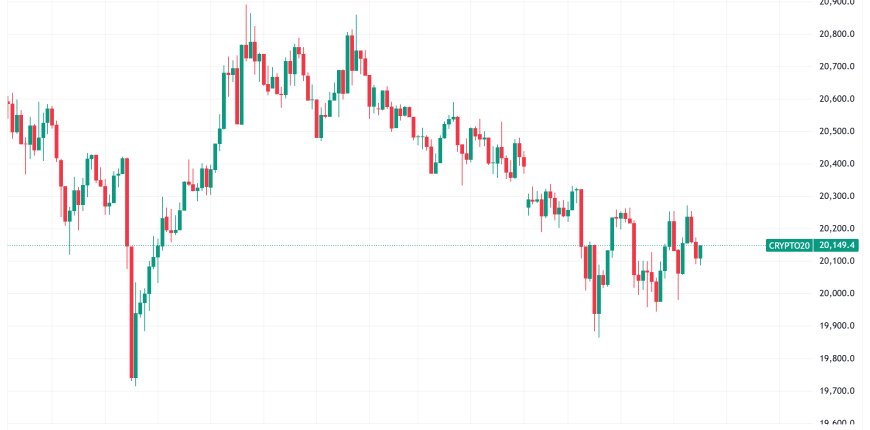
Task: Click the 20,700.0 price axis label
Action: 838,67
